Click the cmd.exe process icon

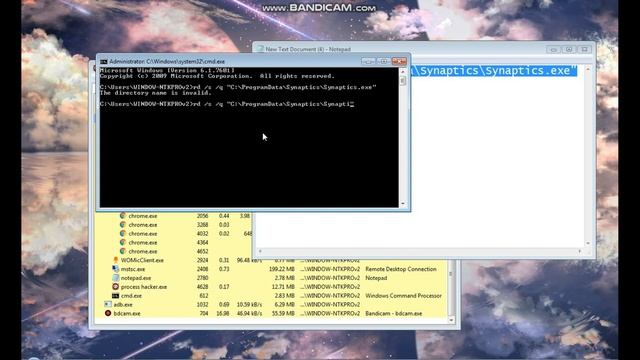click(116, 296)
